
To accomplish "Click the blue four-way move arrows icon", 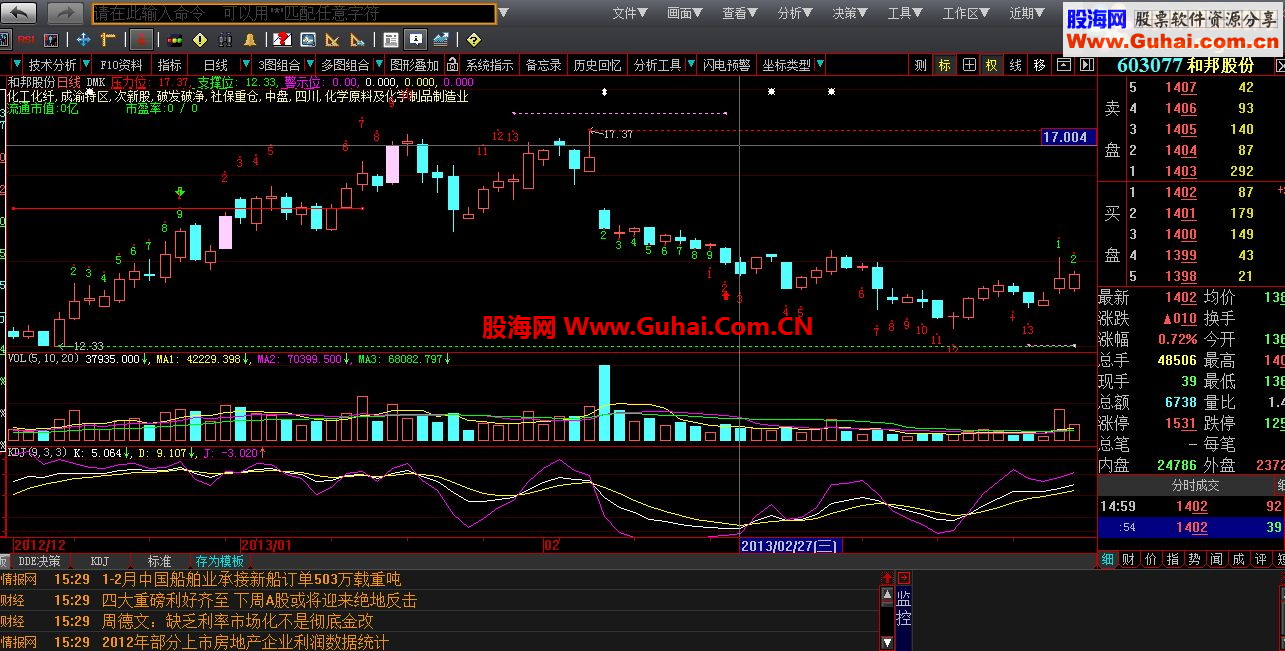I will [x=83, y=40].
